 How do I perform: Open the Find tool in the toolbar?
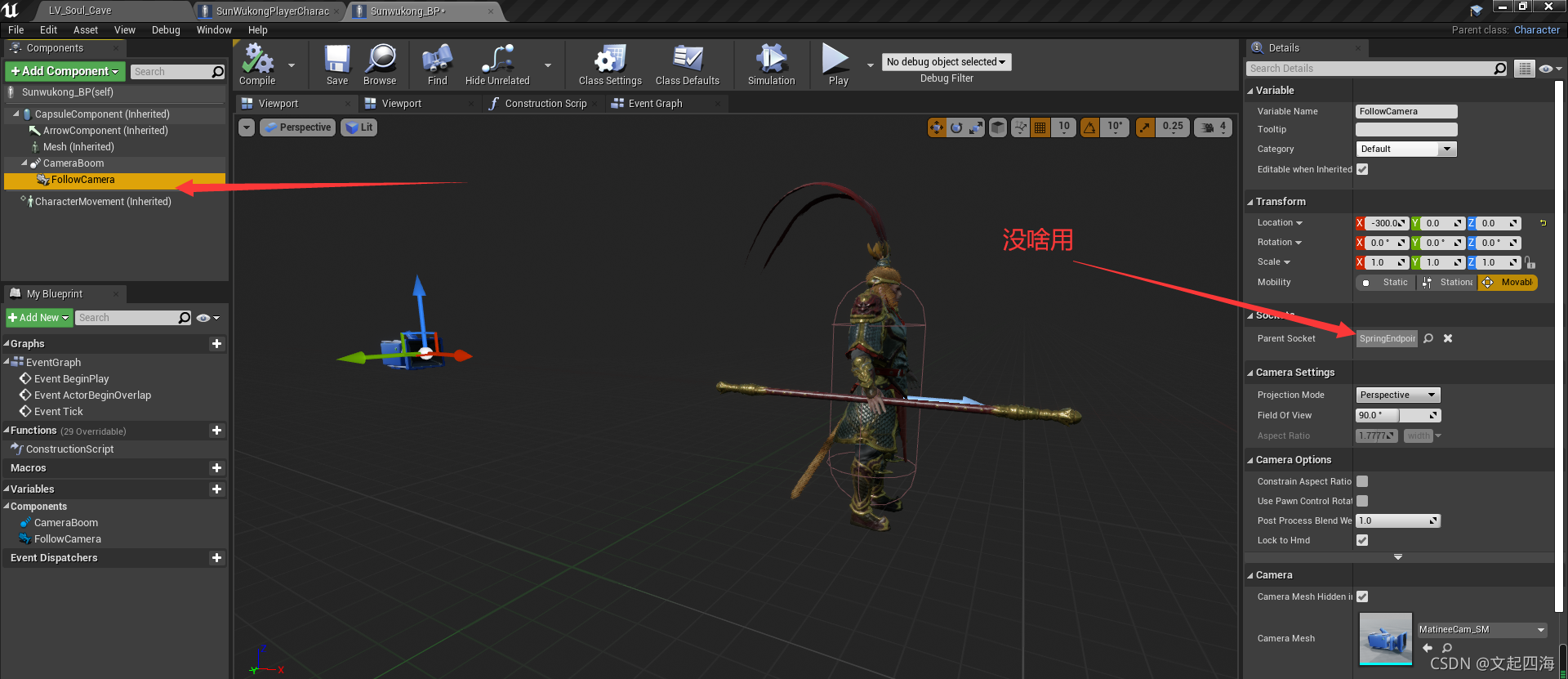coord(438,65)
